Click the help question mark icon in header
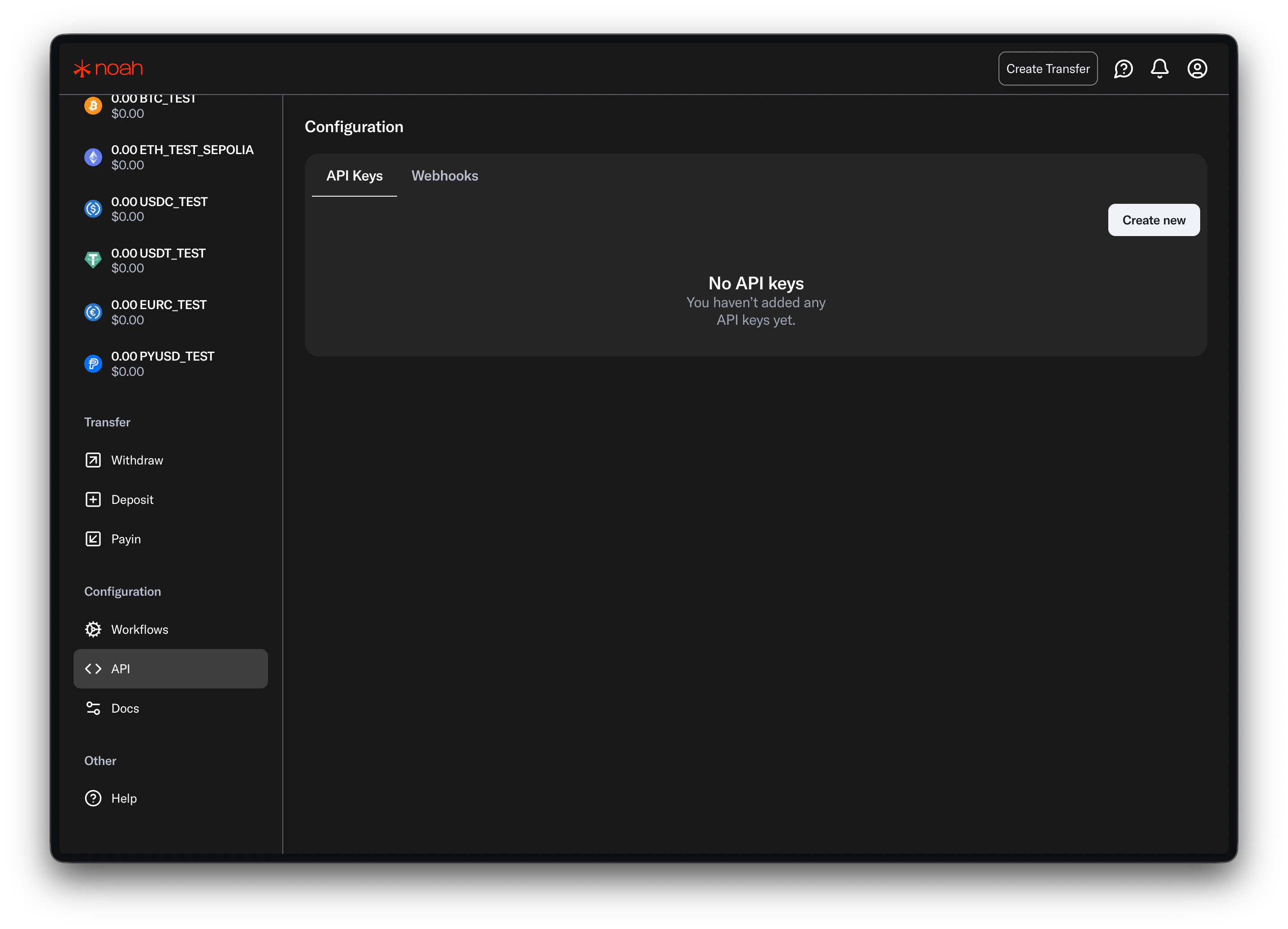This screenshot has height=929, width=1288. click(x=1124, y=69)
